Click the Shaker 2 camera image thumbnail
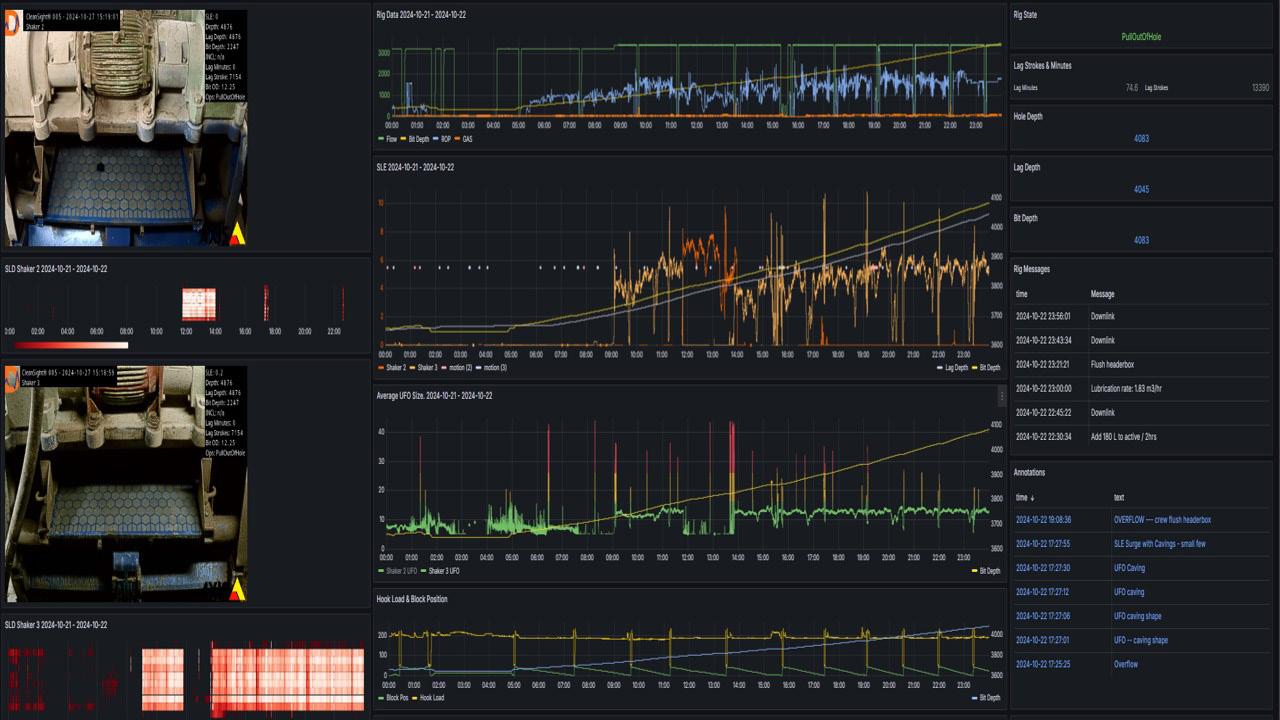Viewport: 1280px width, 720px height. tap(125, 128)
